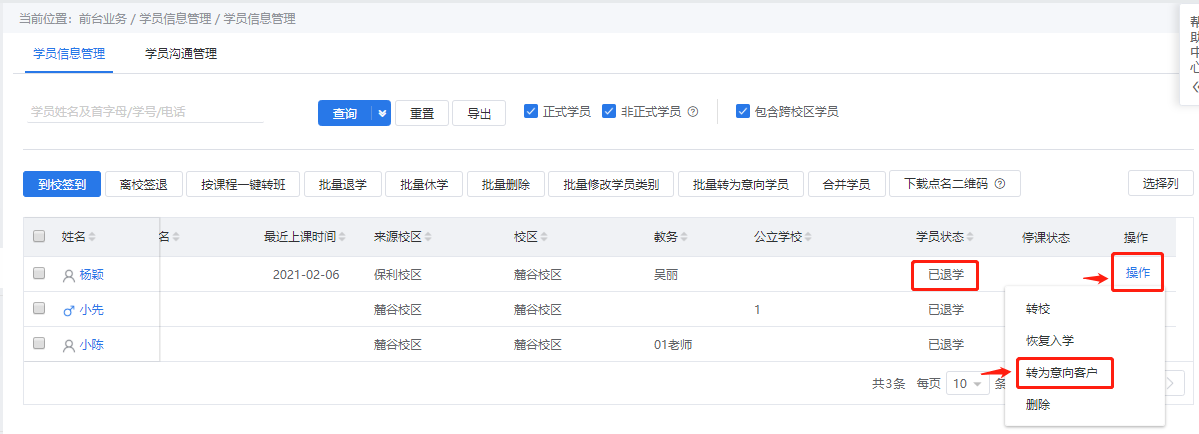
Task: Click the 吴丽 教务 cell
Action: point(665,274)
